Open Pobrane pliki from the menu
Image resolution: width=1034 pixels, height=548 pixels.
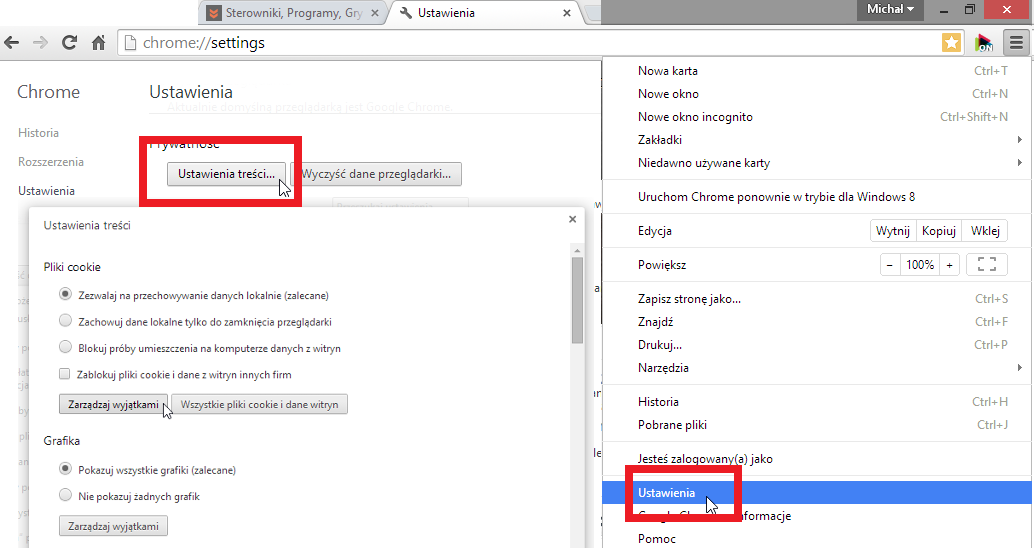(818, 425)
